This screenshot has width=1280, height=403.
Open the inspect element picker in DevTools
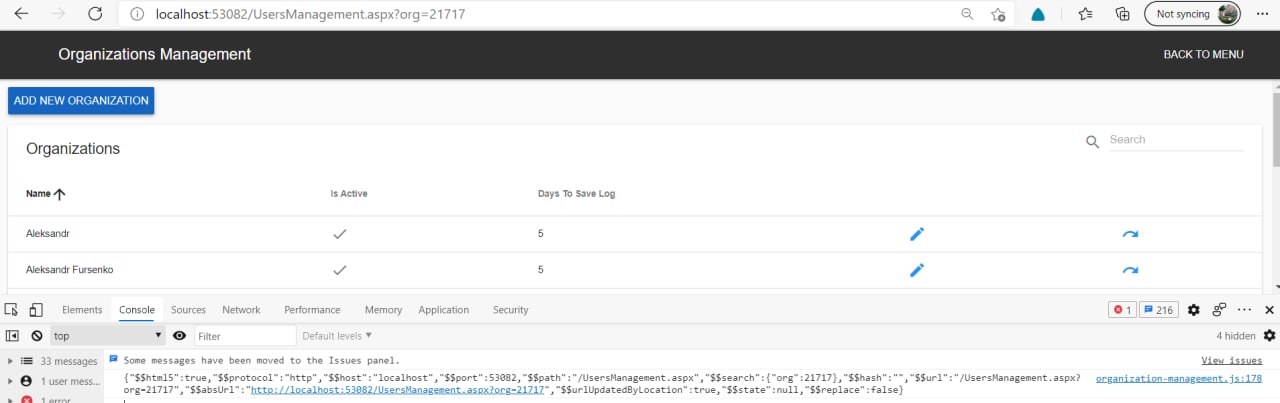tap(12, 310)
